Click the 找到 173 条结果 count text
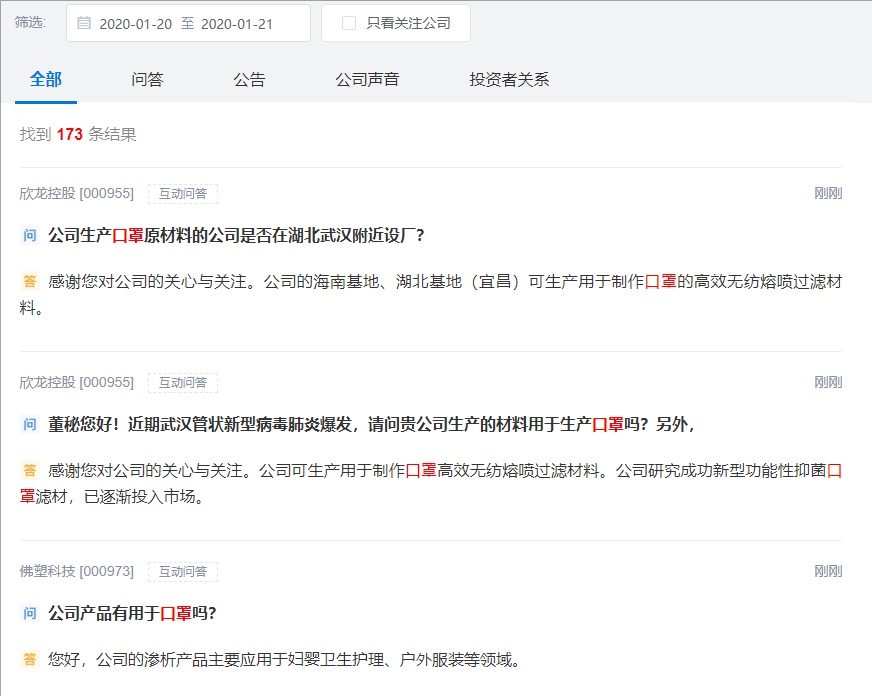 coord(78,135)
